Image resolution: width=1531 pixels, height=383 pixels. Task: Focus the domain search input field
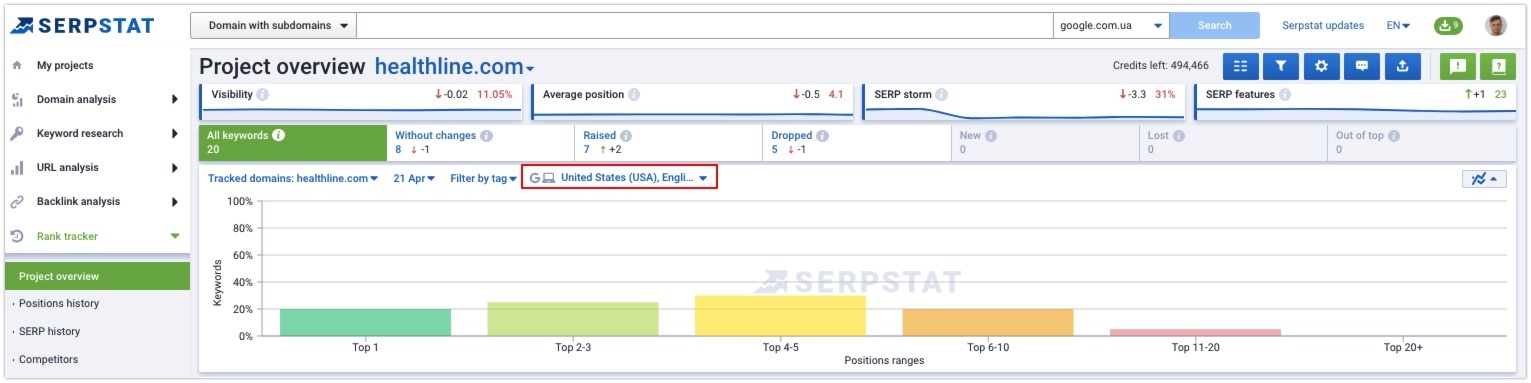coord(705,26)
